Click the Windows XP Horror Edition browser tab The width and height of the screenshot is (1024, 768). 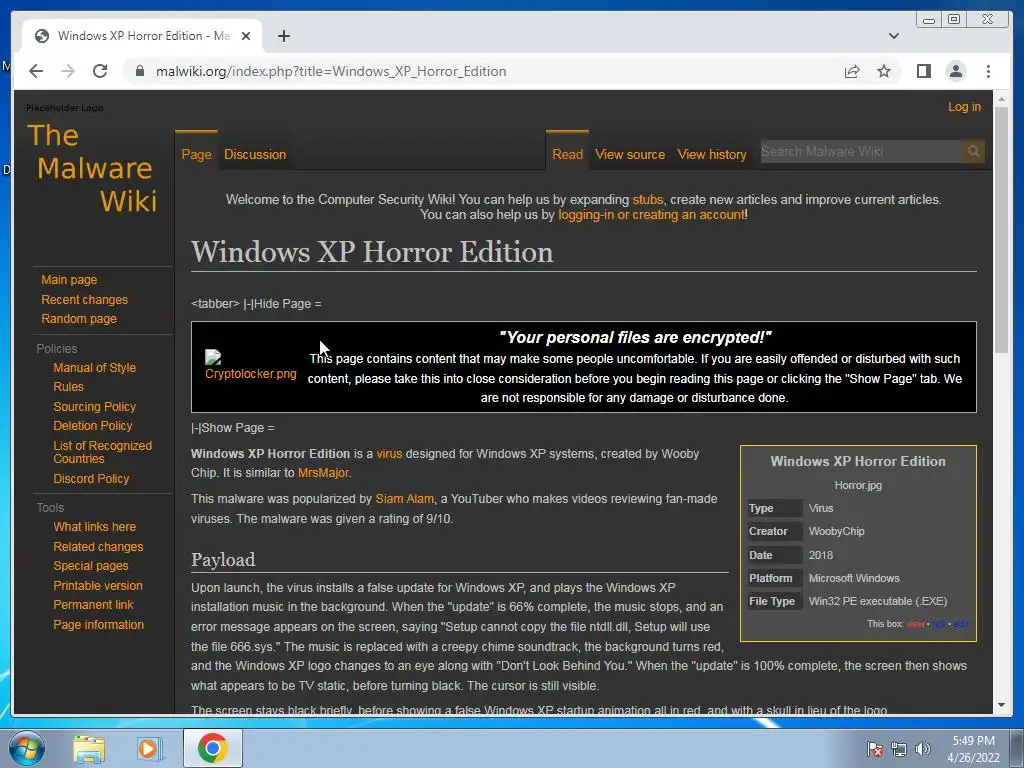[x=142, y=36]
